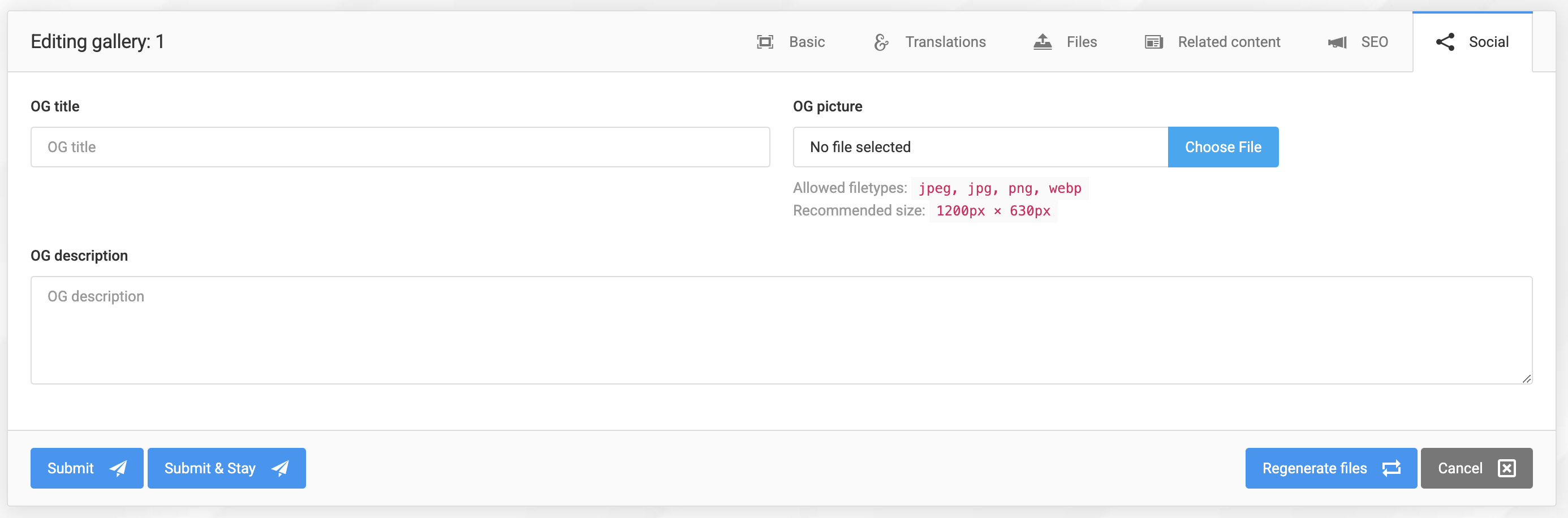1568x518 pixels.
Task: Click the Social share icon
Action: (x=1445, y=42)
